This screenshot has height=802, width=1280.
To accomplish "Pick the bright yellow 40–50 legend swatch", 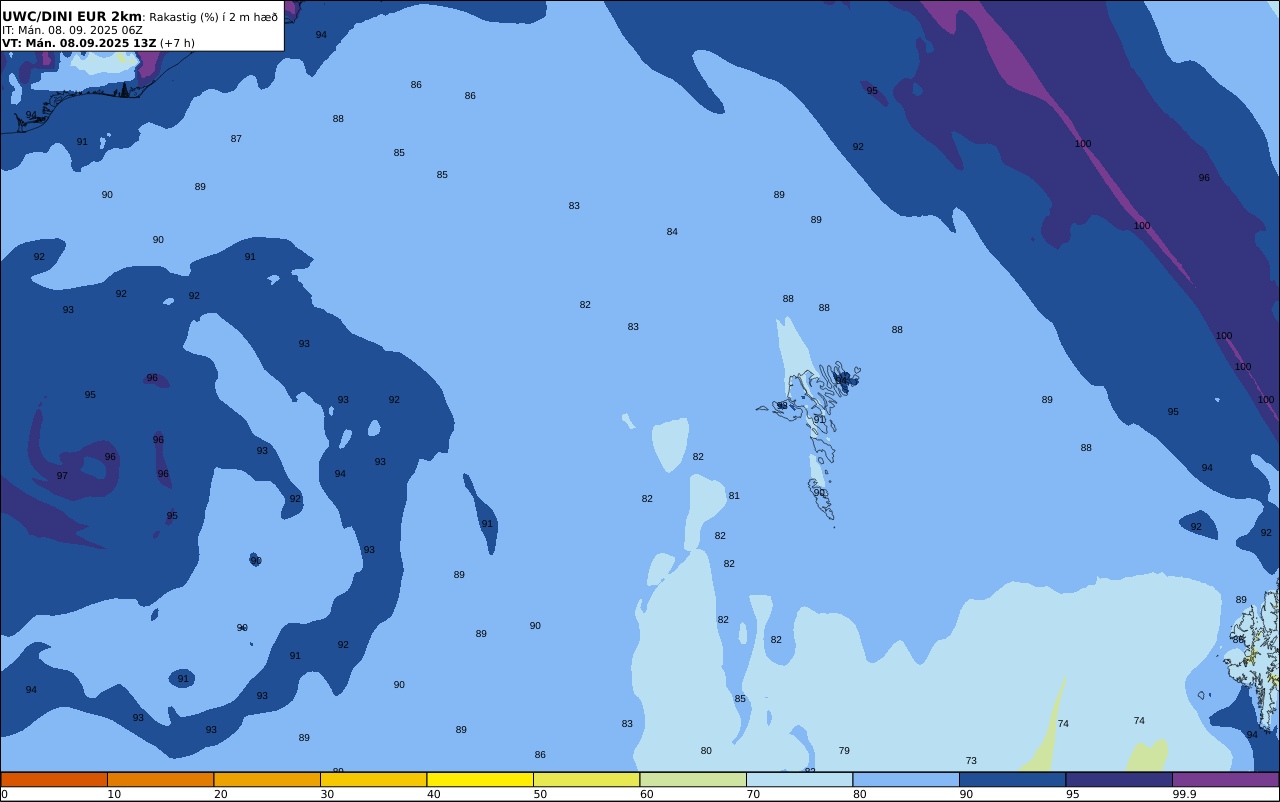I will [480, 779].
